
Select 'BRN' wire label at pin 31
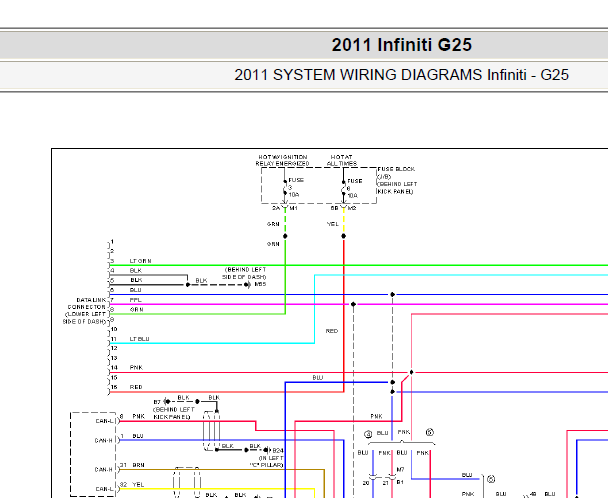pos(138,465)
